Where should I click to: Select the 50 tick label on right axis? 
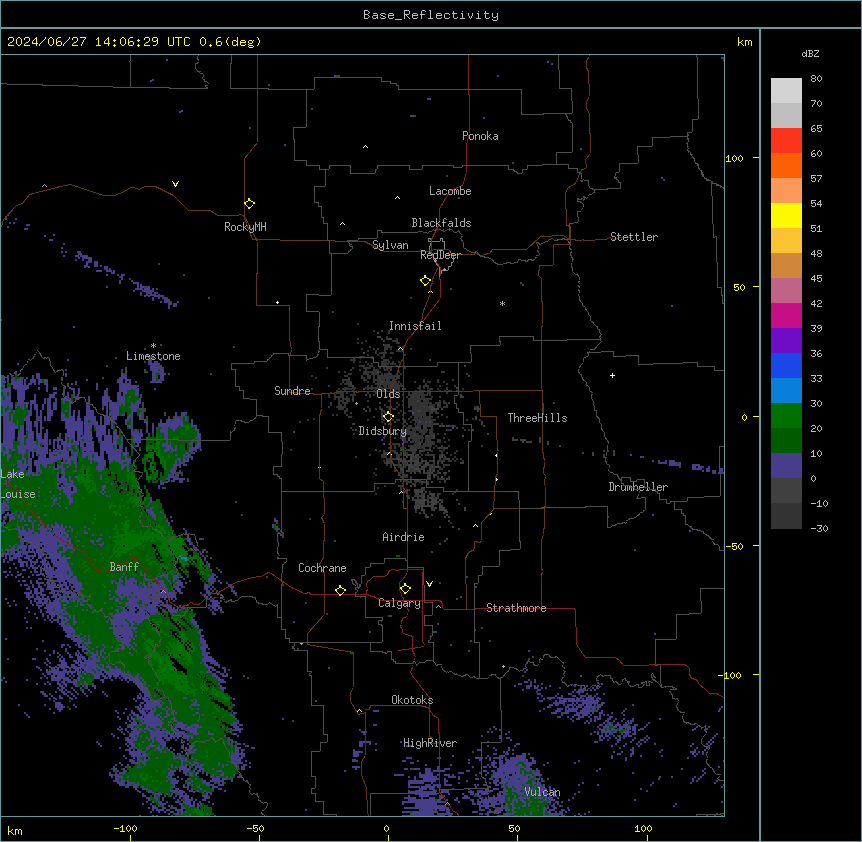739,287
